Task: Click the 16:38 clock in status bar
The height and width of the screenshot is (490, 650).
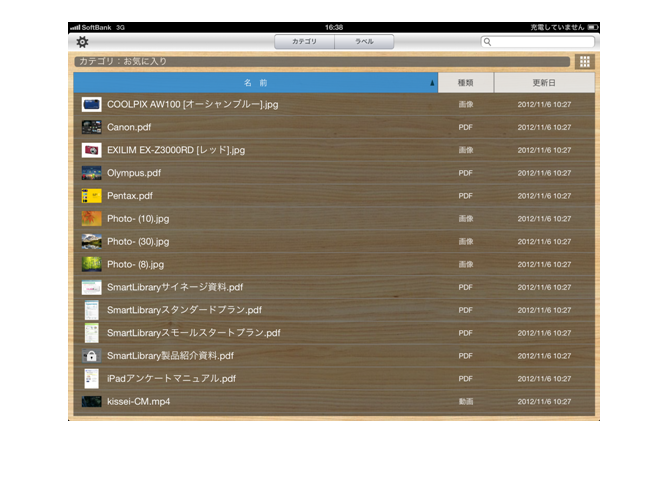Action: (x=334, y=27)
